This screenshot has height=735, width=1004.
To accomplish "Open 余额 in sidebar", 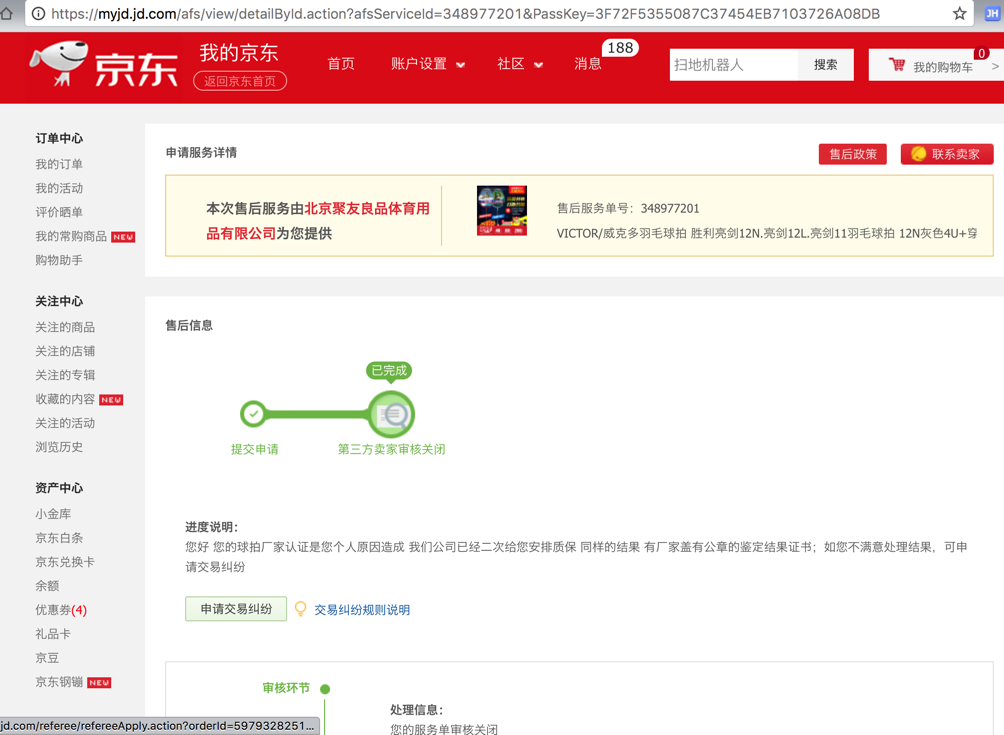I will click(47, 586).
